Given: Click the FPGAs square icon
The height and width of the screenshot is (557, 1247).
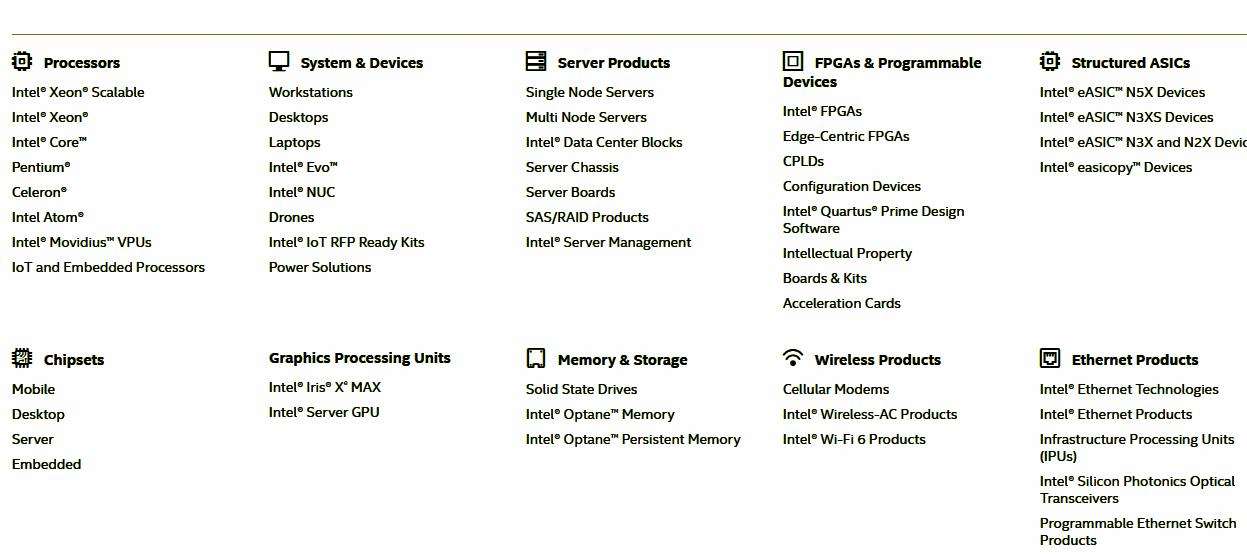Looking at the screenshot, I should [x=793, y=62].
